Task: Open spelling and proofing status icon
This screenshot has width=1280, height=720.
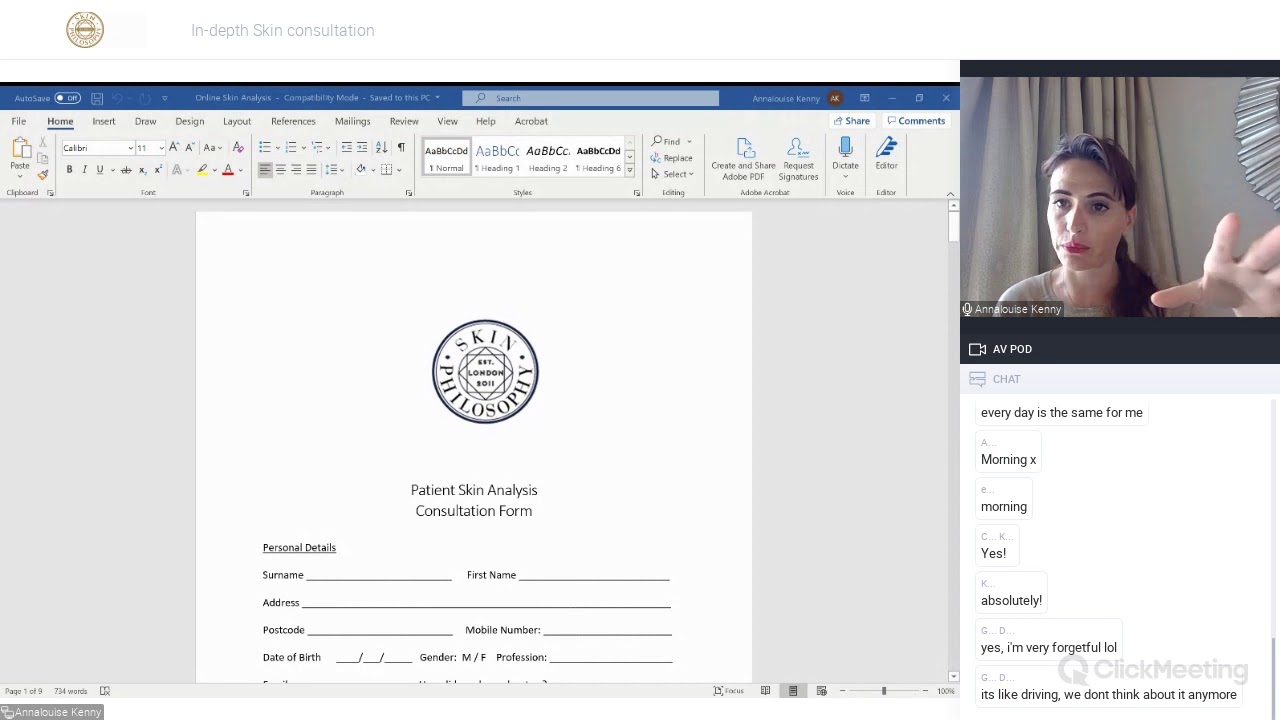Action: click(105, 691)
